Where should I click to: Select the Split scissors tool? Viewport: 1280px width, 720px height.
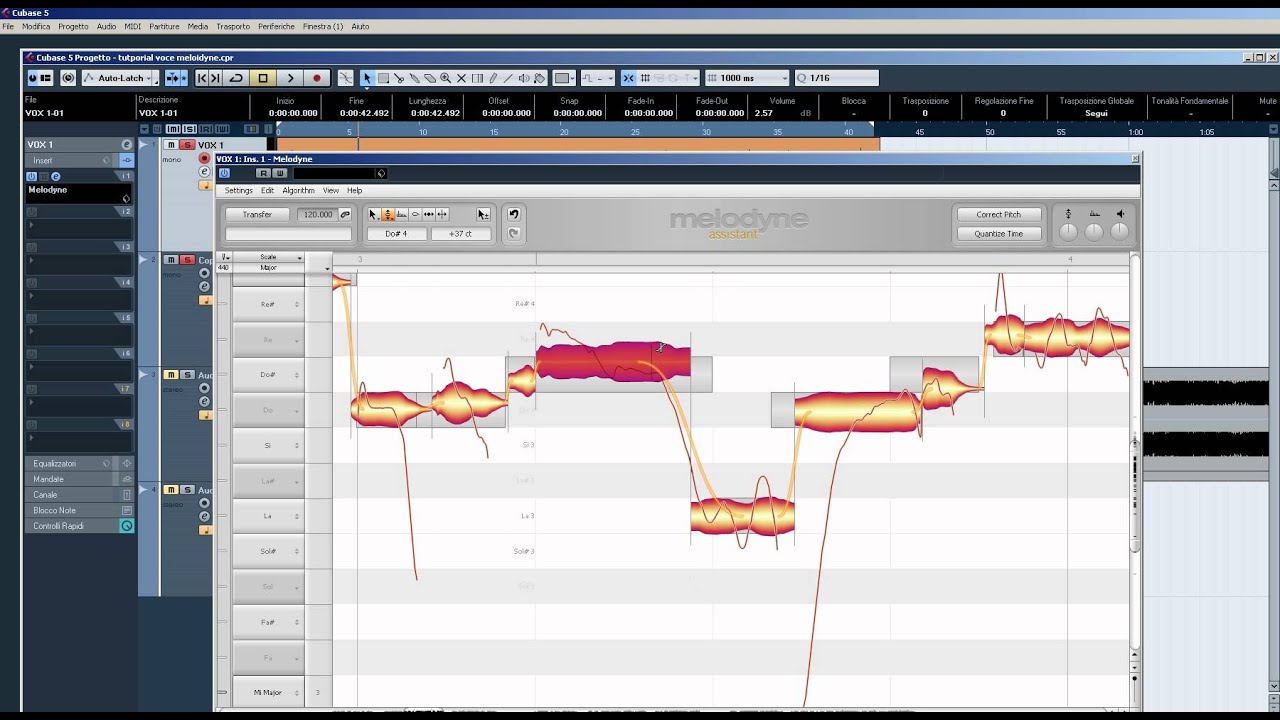pos(399,78)
